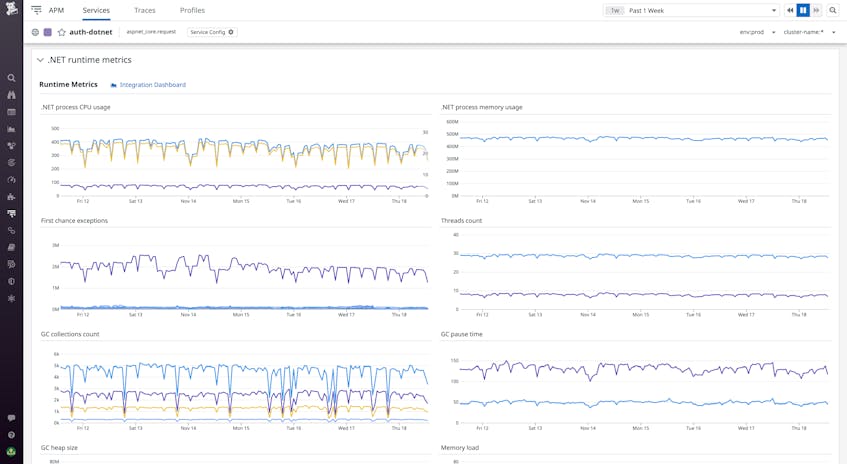
Task: Click the purple square service icon
Action: point(48,32)
